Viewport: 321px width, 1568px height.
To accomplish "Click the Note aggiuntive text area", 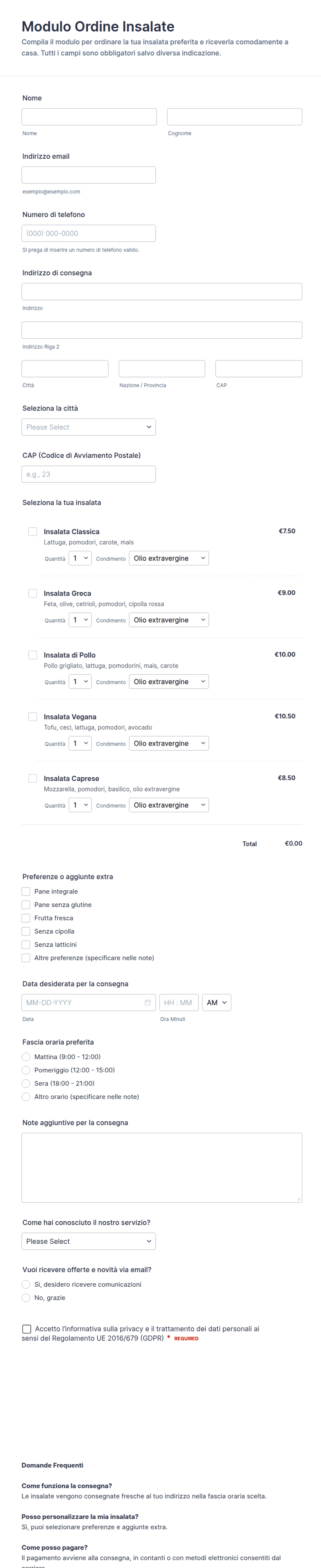I will pos(162,1167).
